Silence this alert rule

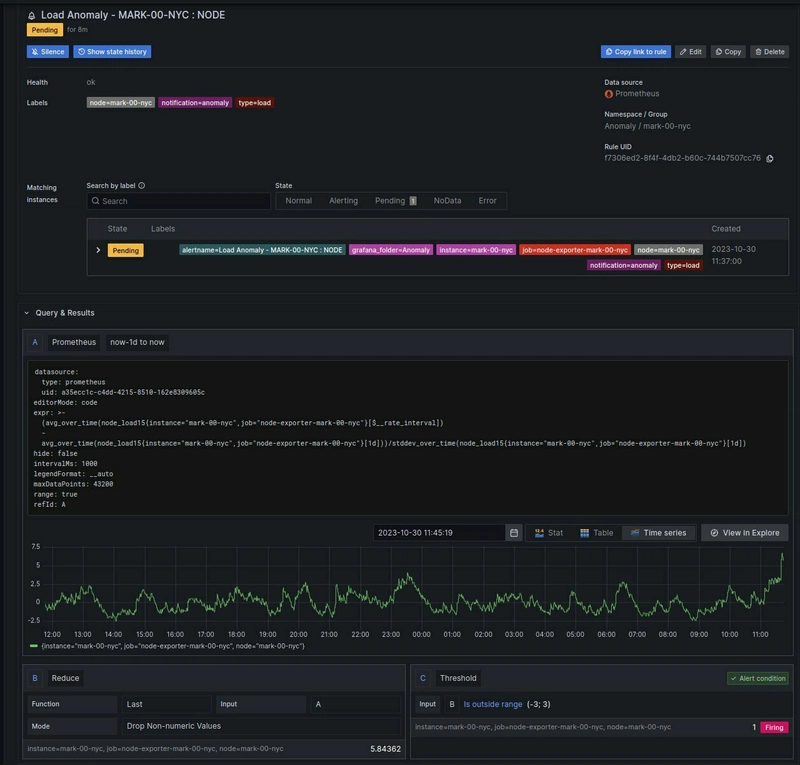[47, 51]
